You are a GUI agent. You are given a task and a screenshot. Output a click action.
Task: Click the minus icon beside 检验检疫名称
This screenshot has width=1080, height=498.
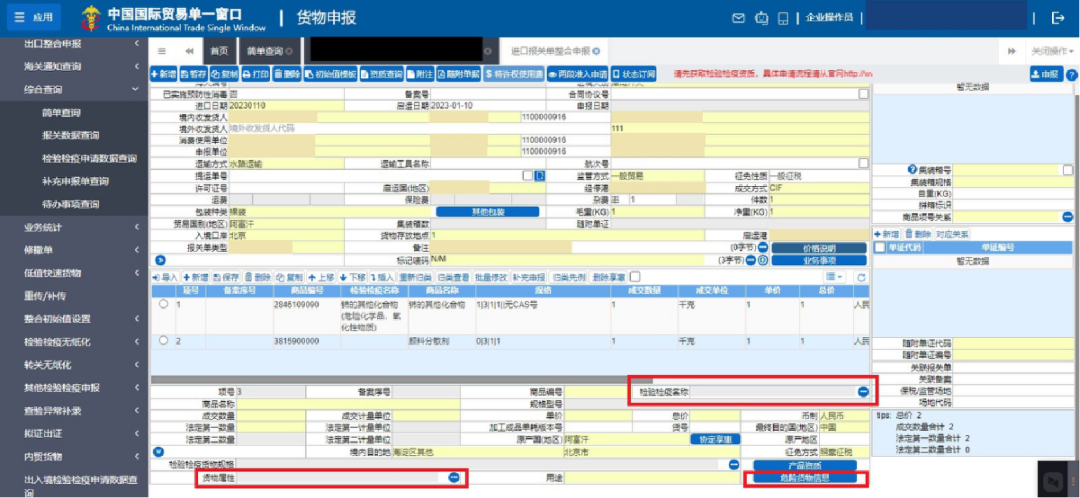coord(863,391)
